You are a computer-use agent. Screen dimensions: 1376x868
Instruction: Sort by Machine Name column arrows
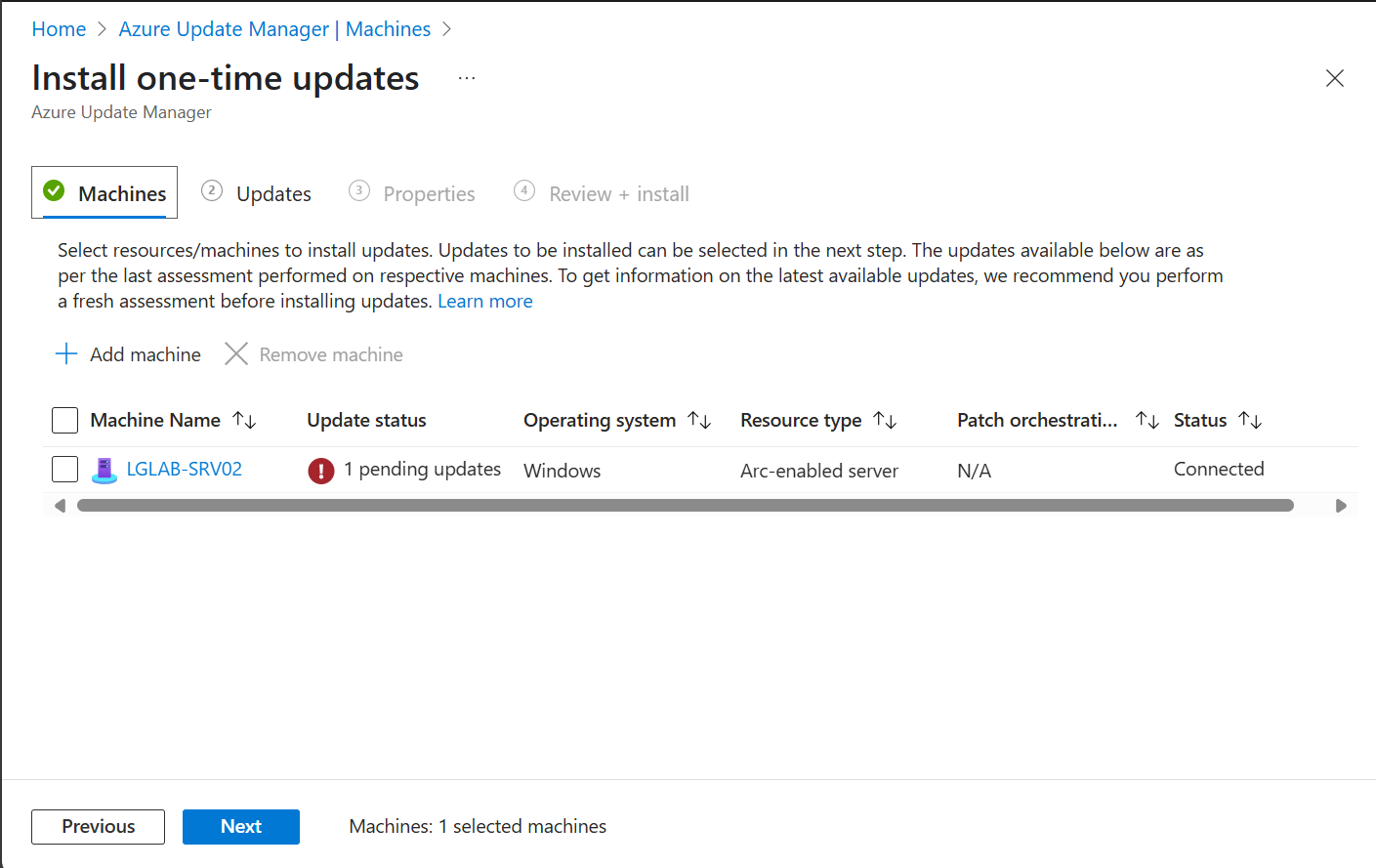(x=244, y=420)
